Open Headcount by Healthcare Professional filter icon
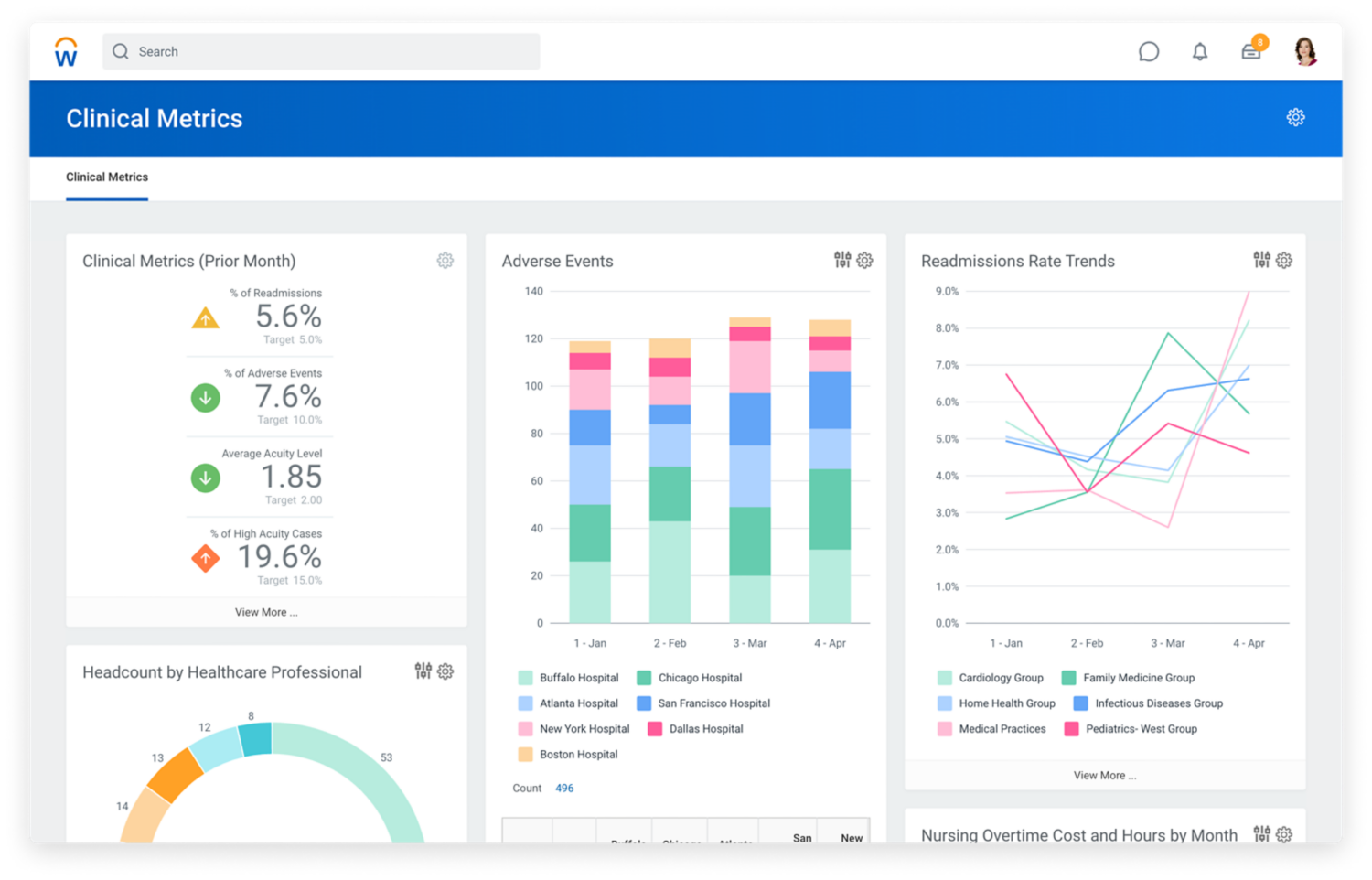Viewport: 1372px width, 880px height. [423, 671]
